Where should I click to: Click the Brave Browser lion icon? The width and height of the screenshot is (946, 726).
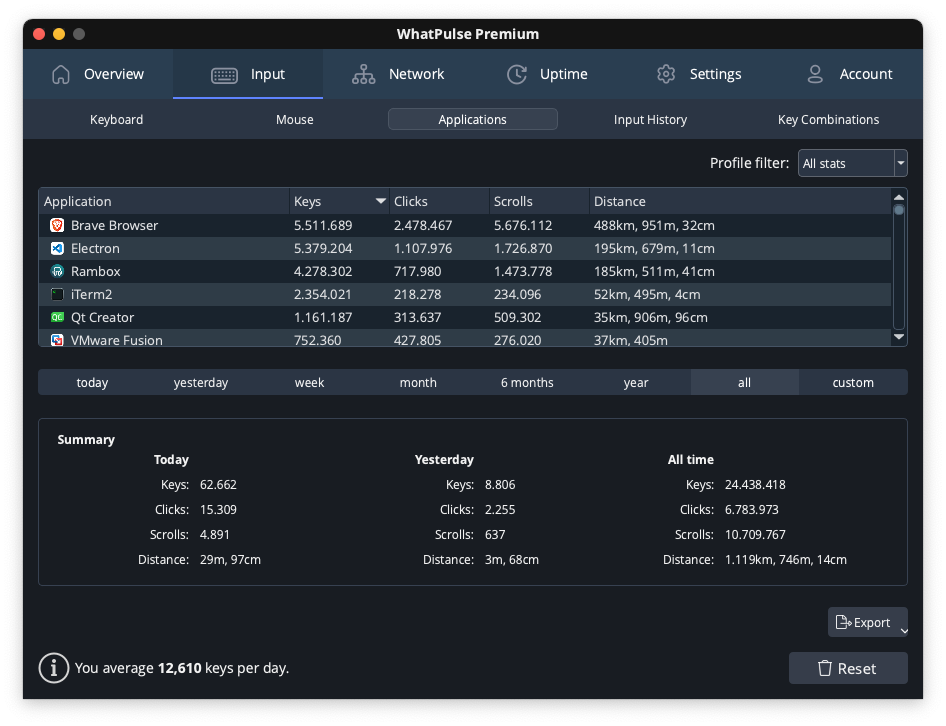(57, 225)
